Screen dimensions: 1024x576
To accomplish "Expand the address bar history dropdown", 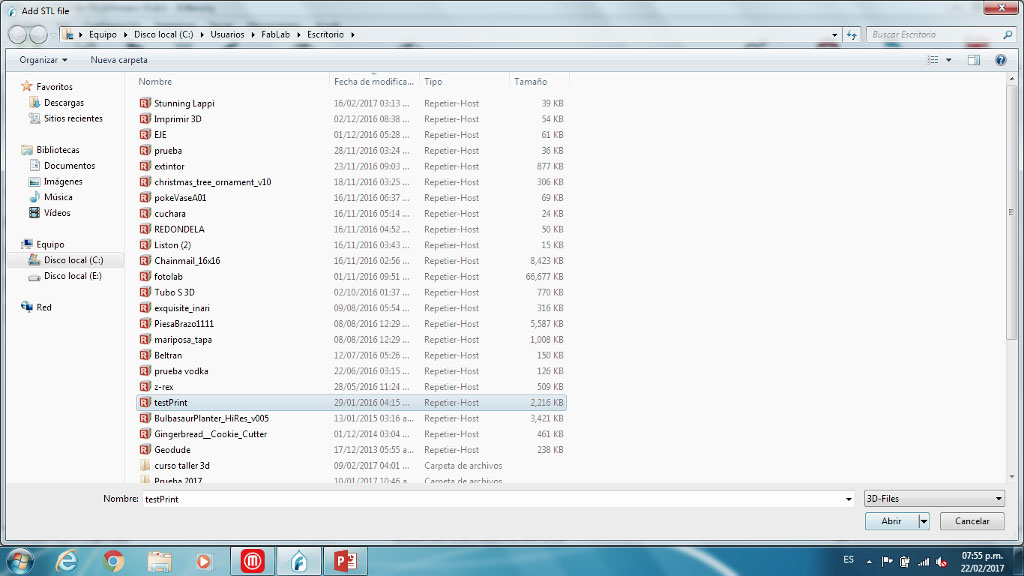I will coord(835,35).
